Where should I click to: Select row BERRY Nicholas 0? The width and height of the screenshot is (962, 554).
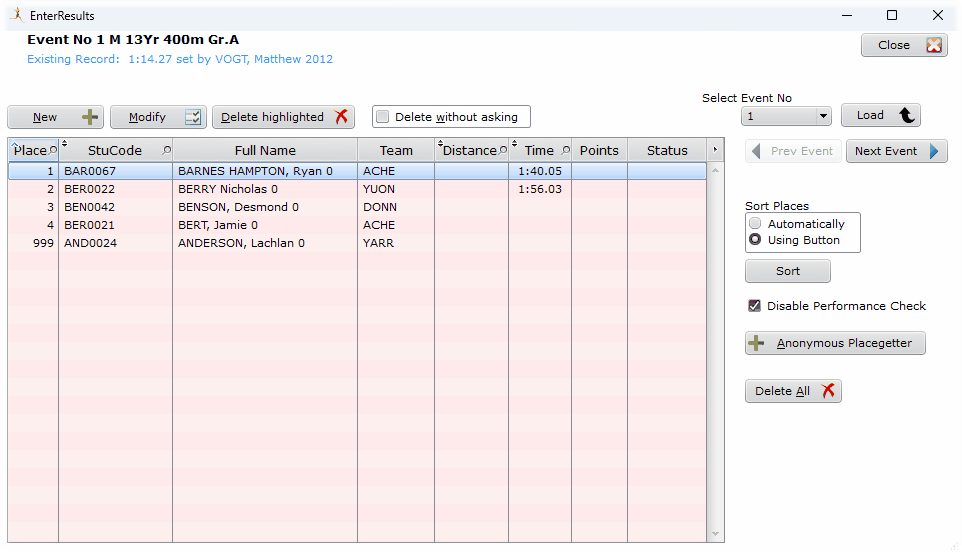click(357, 189)
